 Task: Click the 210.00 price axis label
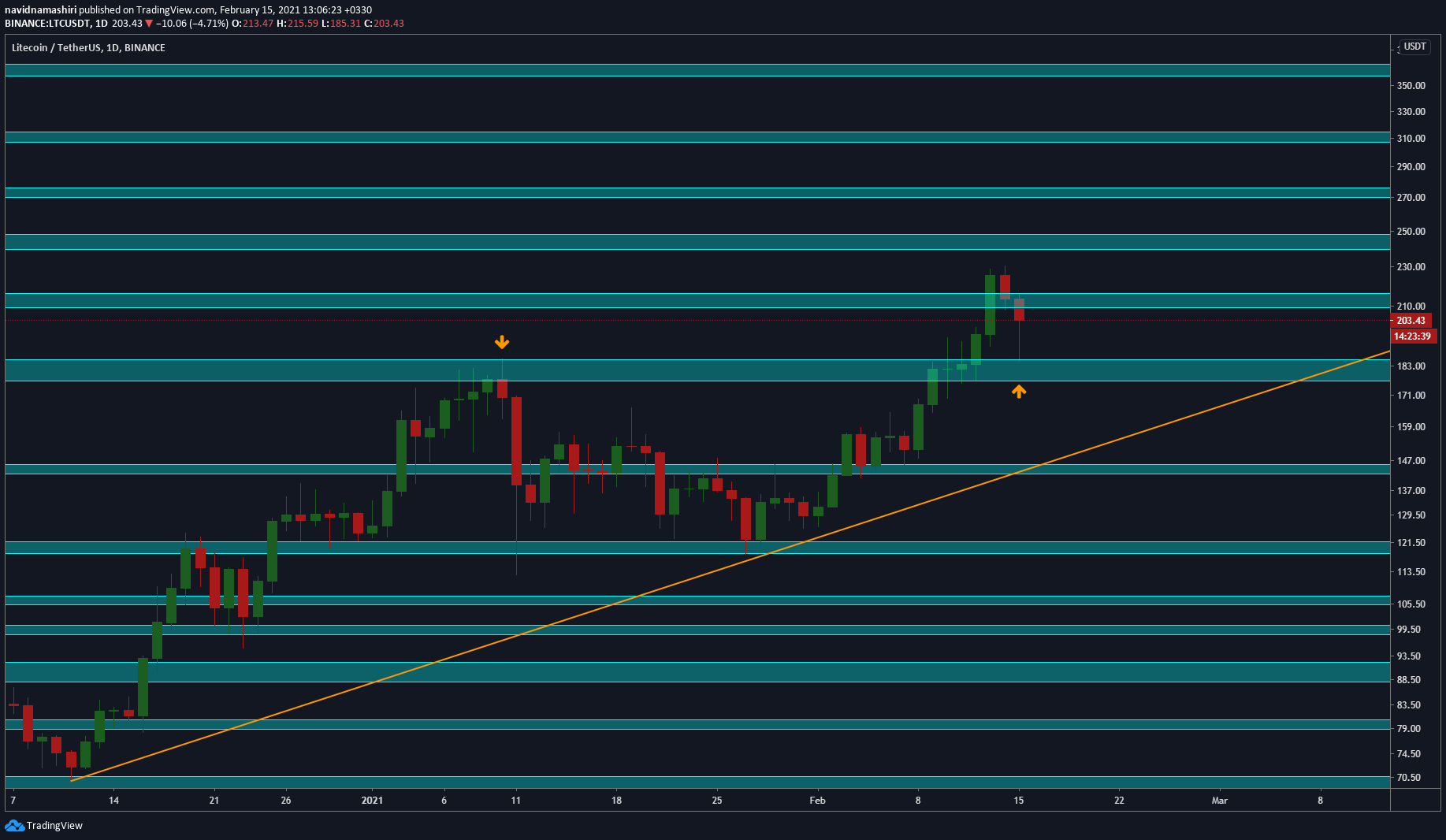click(x=1411, y=307)
